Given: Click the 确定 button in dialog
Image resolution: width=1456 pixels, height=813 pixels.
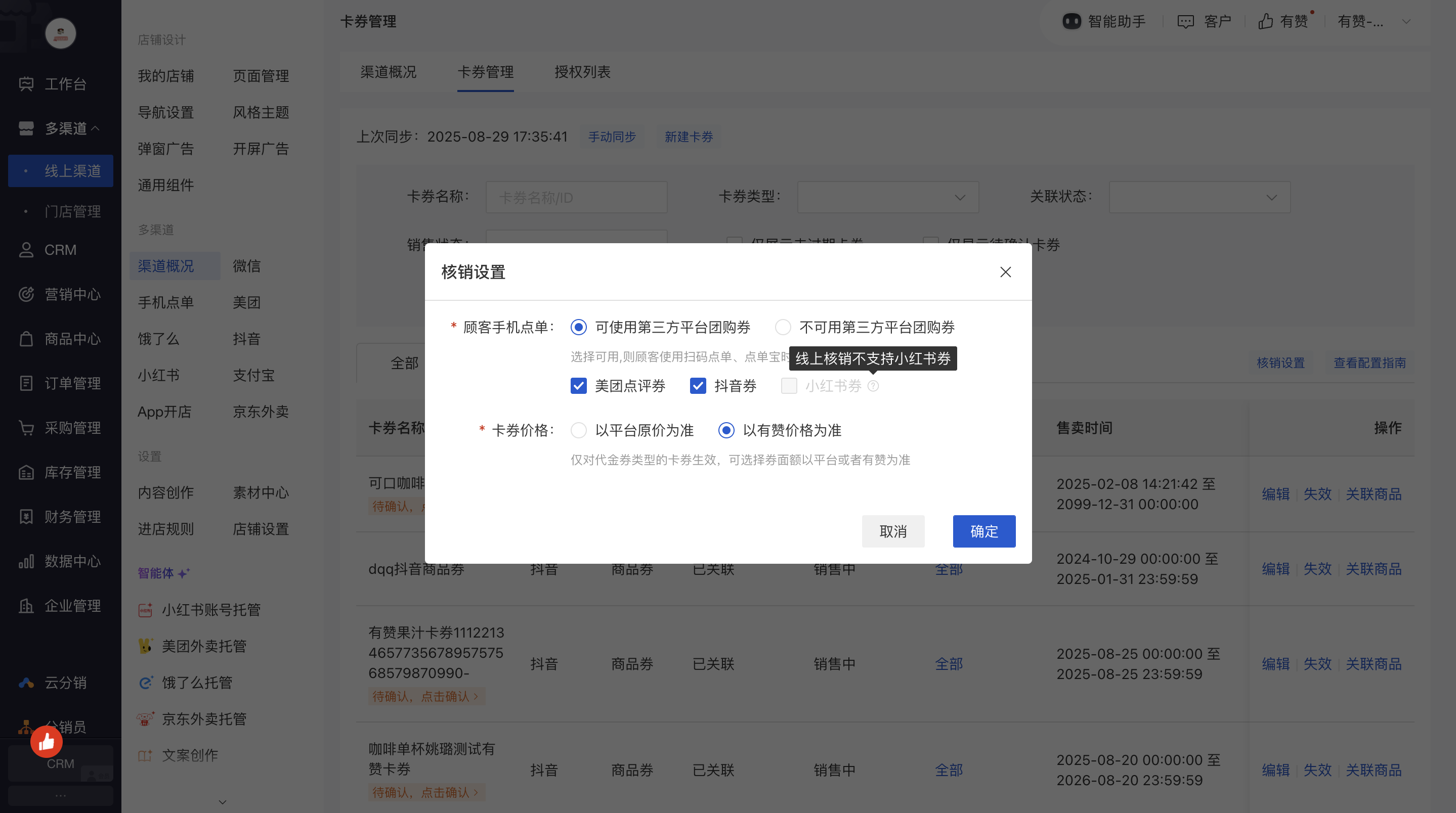Looking at the screenshot, I should point(983,531).
